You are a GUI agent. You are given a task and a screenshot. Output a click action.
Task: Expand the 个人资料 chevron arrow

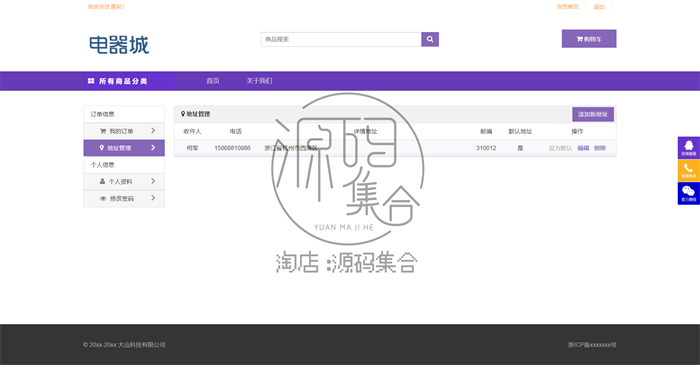pyautogui.click(x=153, y=181)
